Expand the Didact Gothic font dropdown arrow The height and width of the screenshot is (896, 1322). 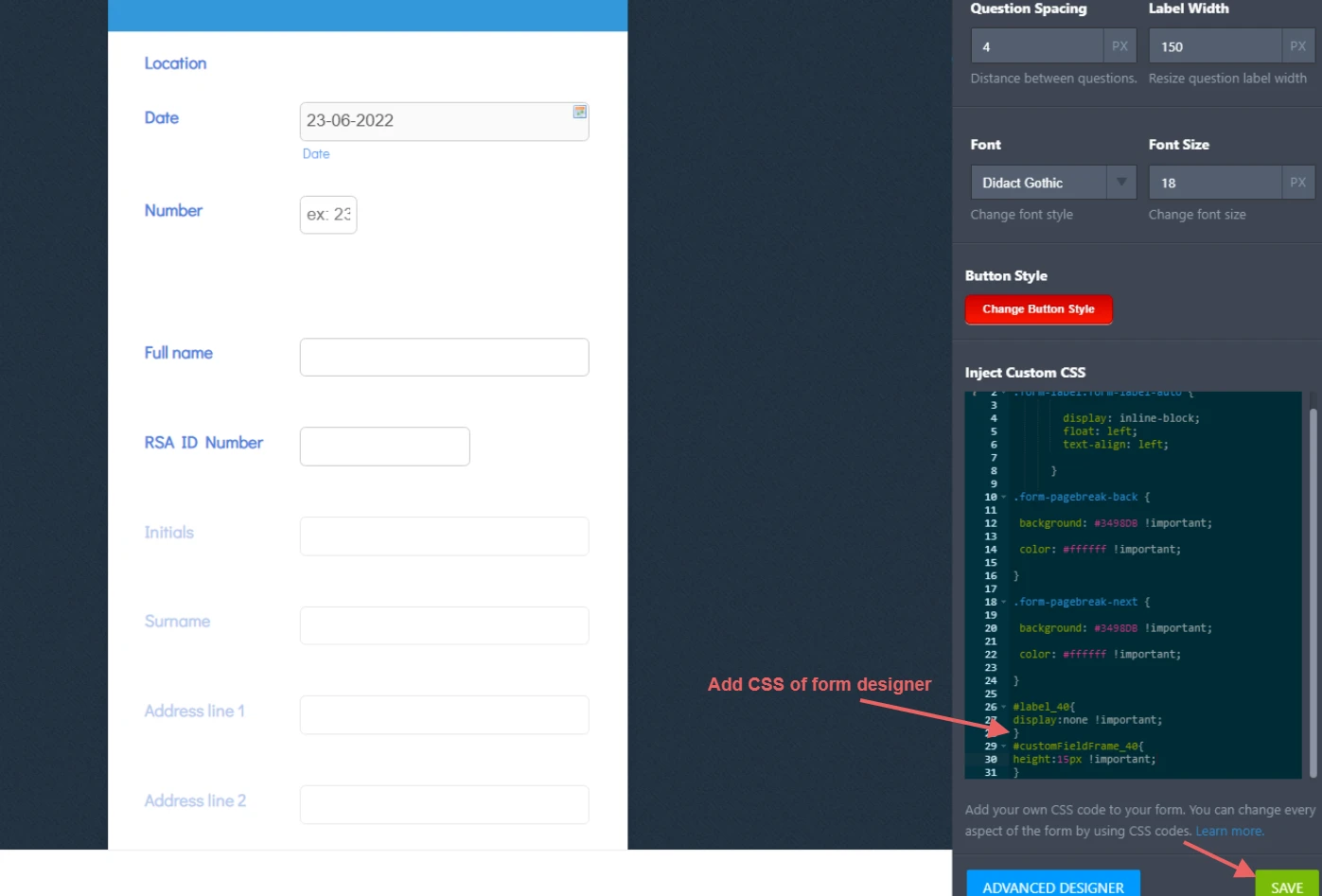pyautogui.click(x=1120, y=183)
